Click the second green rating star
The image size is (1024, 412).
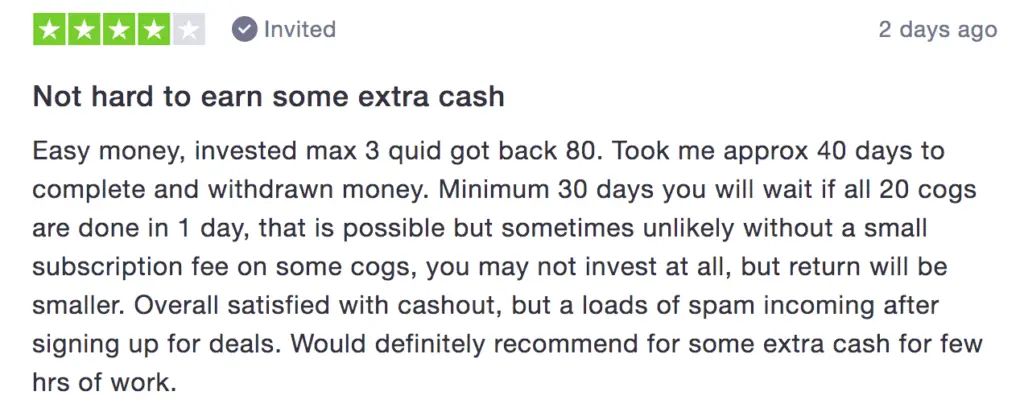(84, 29)
